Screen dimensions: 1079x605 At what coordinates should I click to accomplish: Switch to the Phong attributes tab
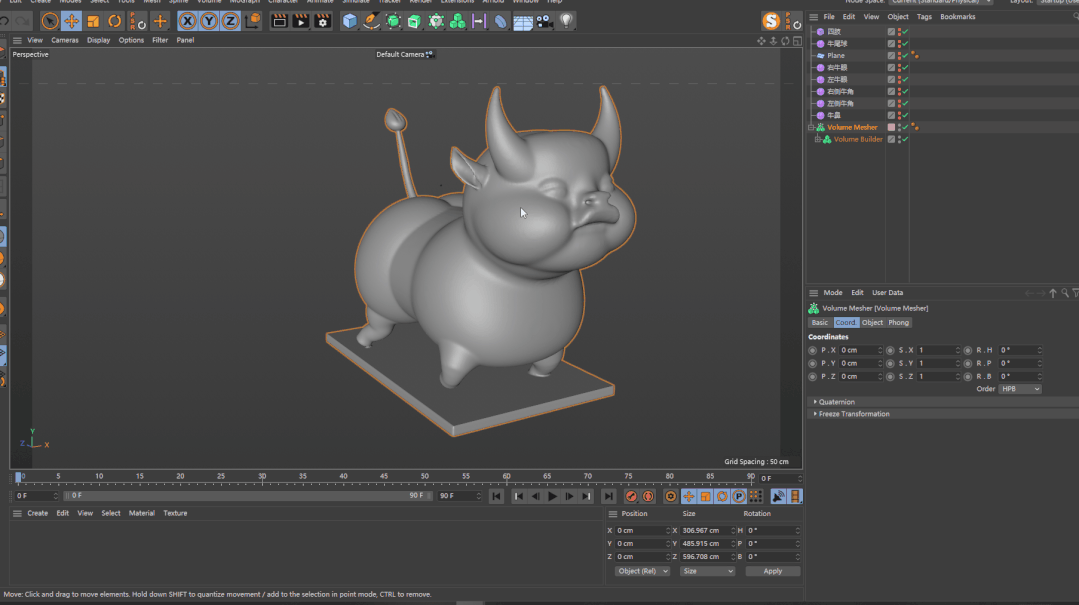(x=898, y=323)
